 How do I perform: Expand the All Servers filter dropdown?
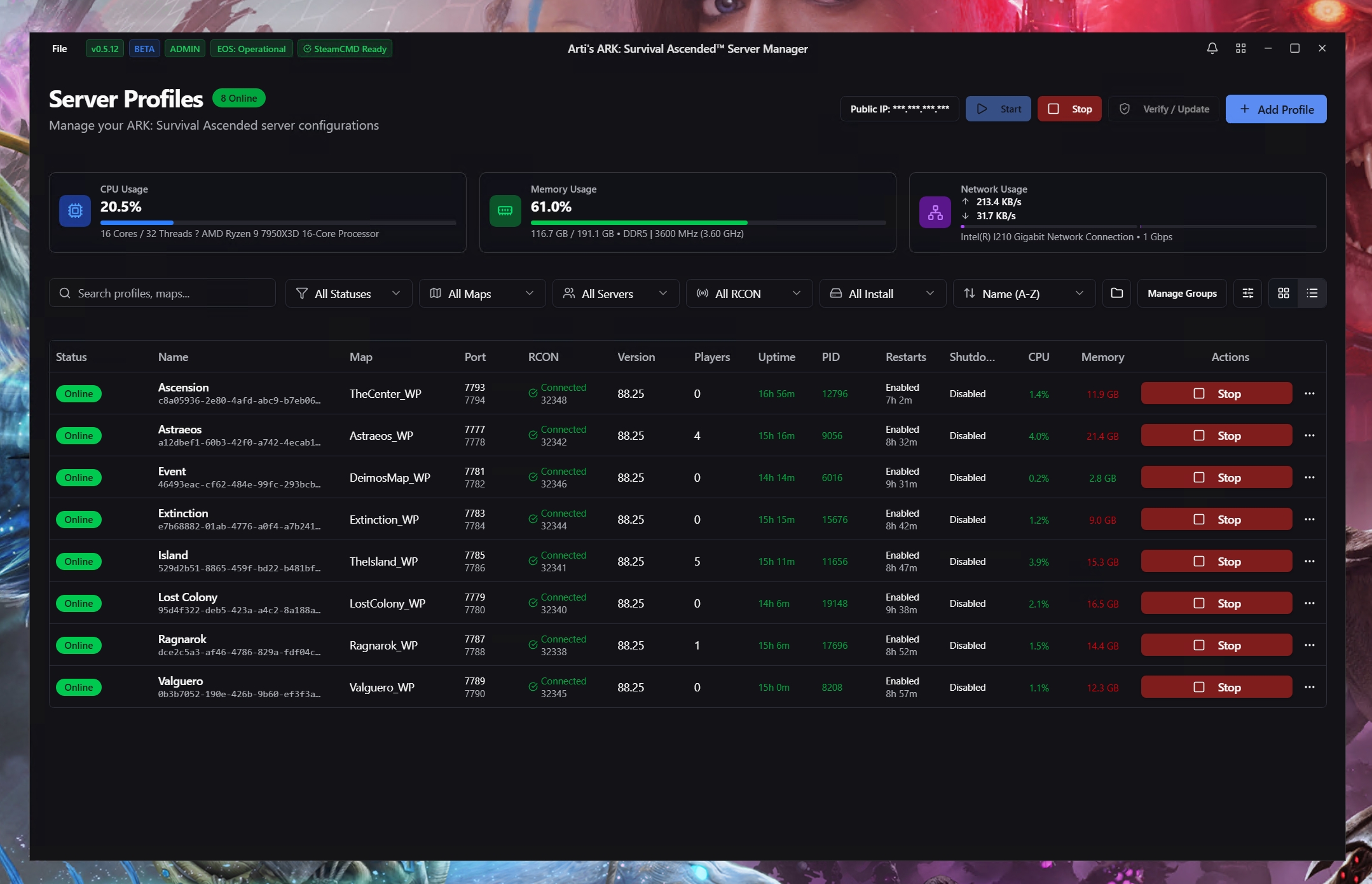coord(615,293)
